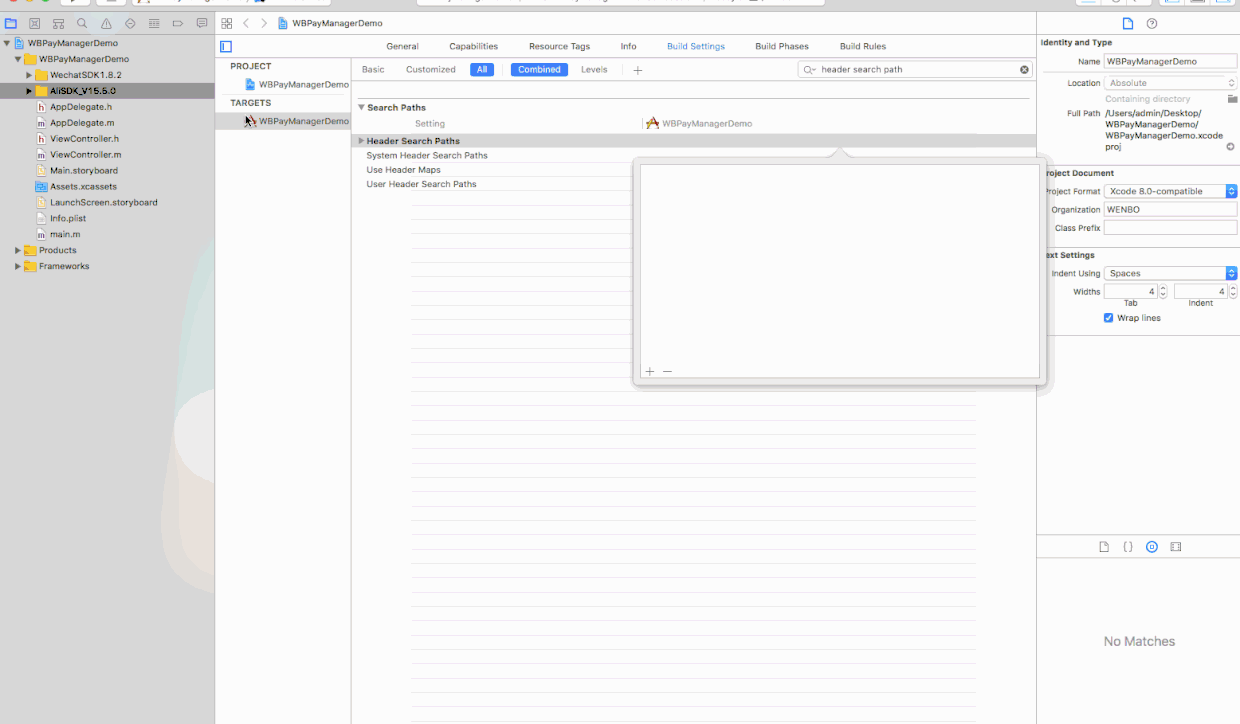1240x724 pixels.
Task: Toggle the project and targets list sidebar
Action: (x=226, y=46)
